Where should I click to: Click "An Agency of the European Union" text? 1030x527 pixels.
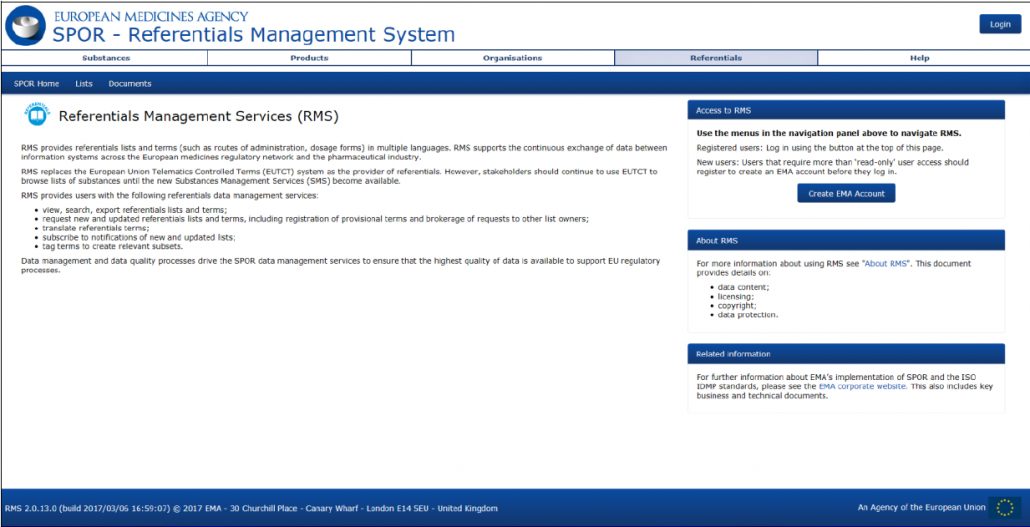(x=922, y=507)
